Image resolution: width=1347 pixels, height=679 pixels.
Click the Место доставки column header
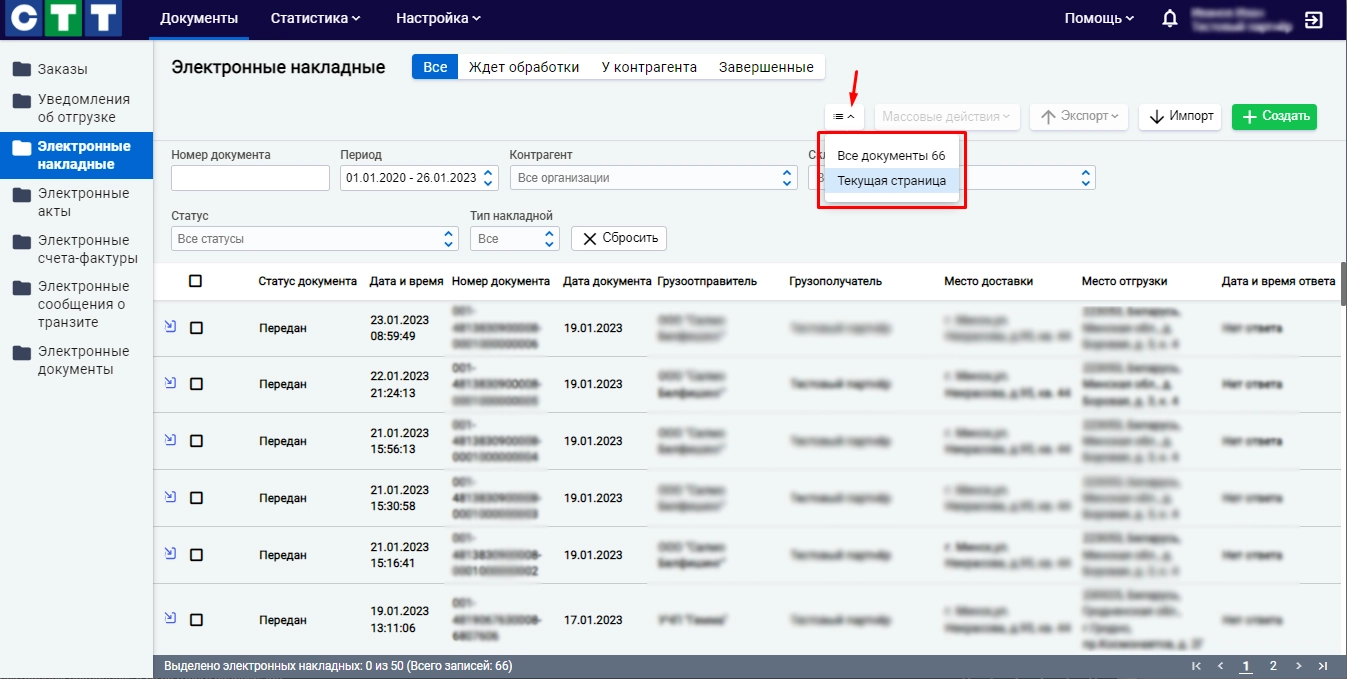988,282
